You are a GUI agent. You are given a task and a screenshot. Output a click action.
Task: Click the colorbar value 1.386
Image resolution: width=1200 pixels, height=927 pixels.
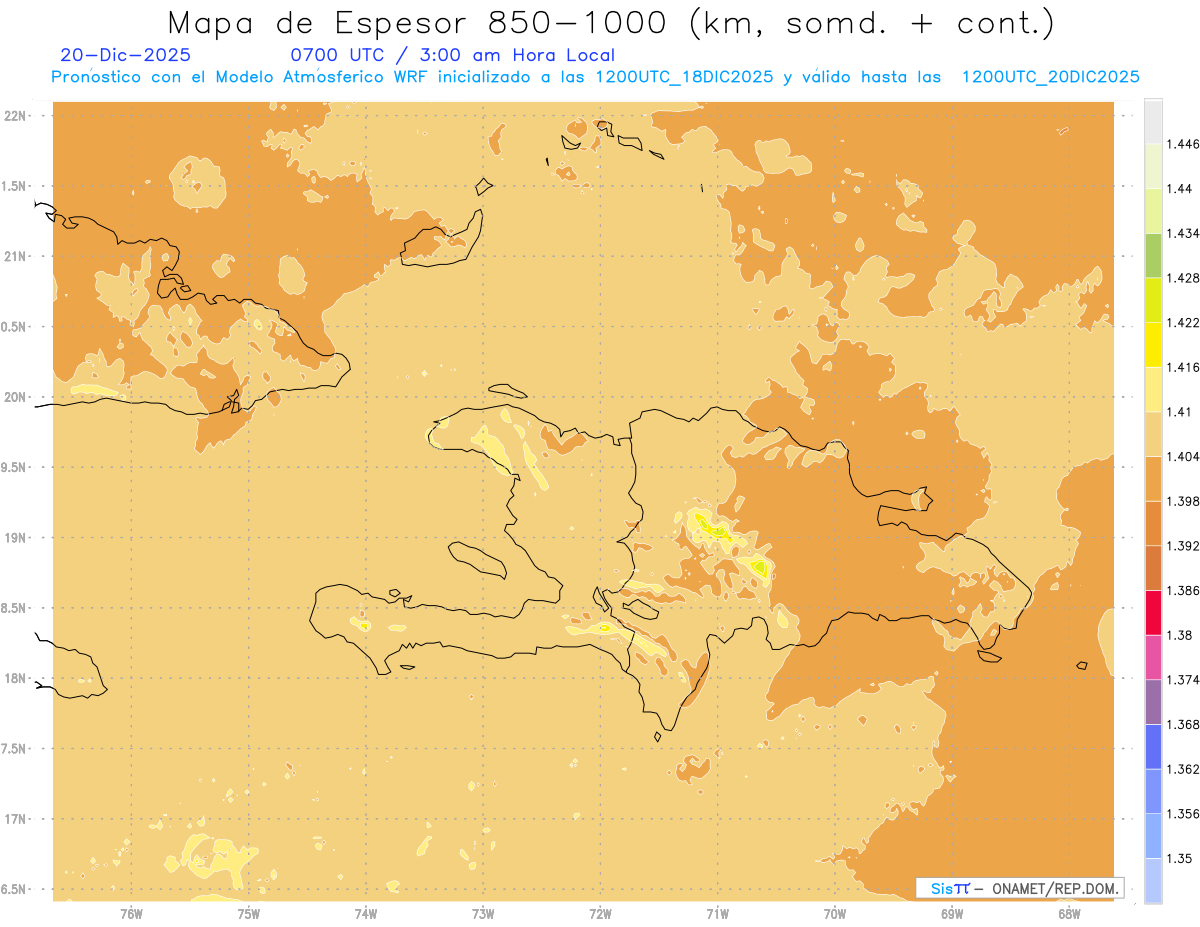[x=1184, y=590]
